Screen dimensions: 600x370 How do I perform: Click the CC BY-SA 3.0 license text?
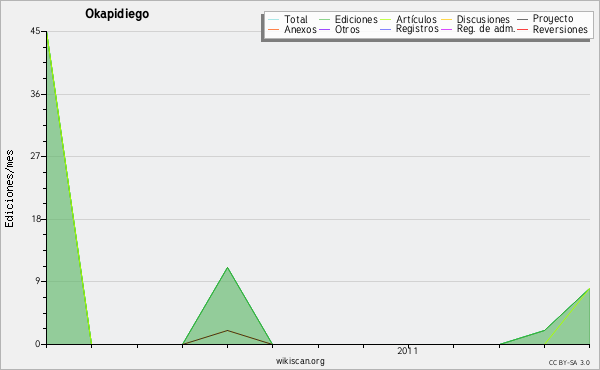(x=569, y=363)
